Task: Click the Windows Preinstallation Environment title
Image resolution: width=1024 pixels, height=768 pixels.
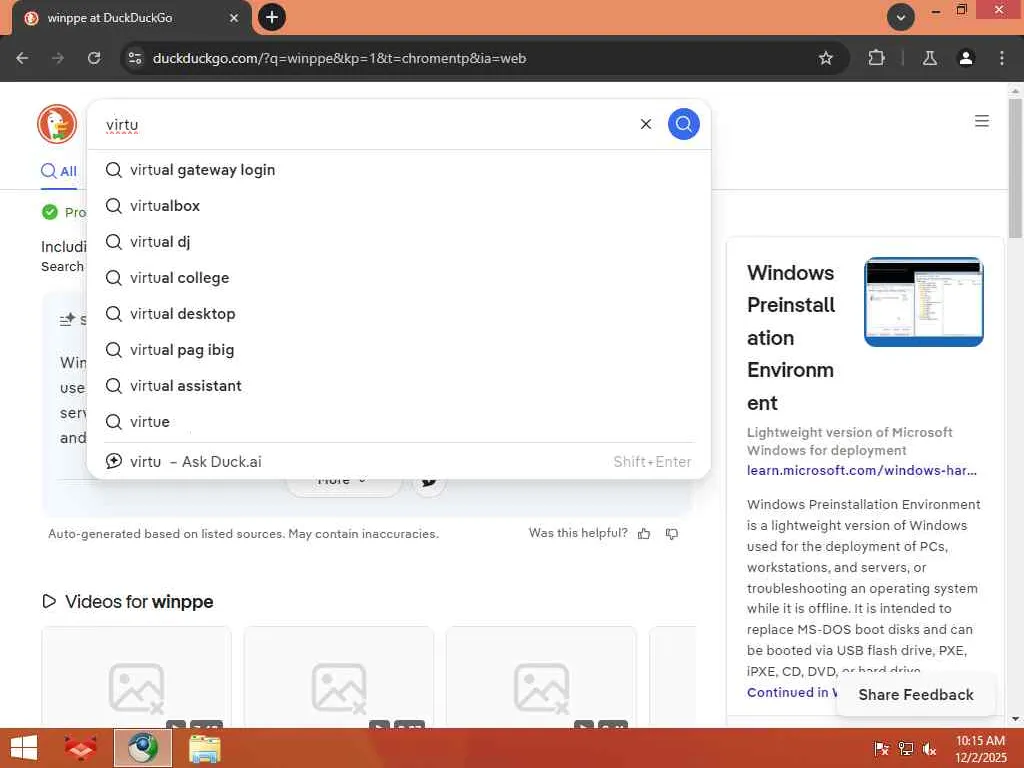Action: (791, 338)
